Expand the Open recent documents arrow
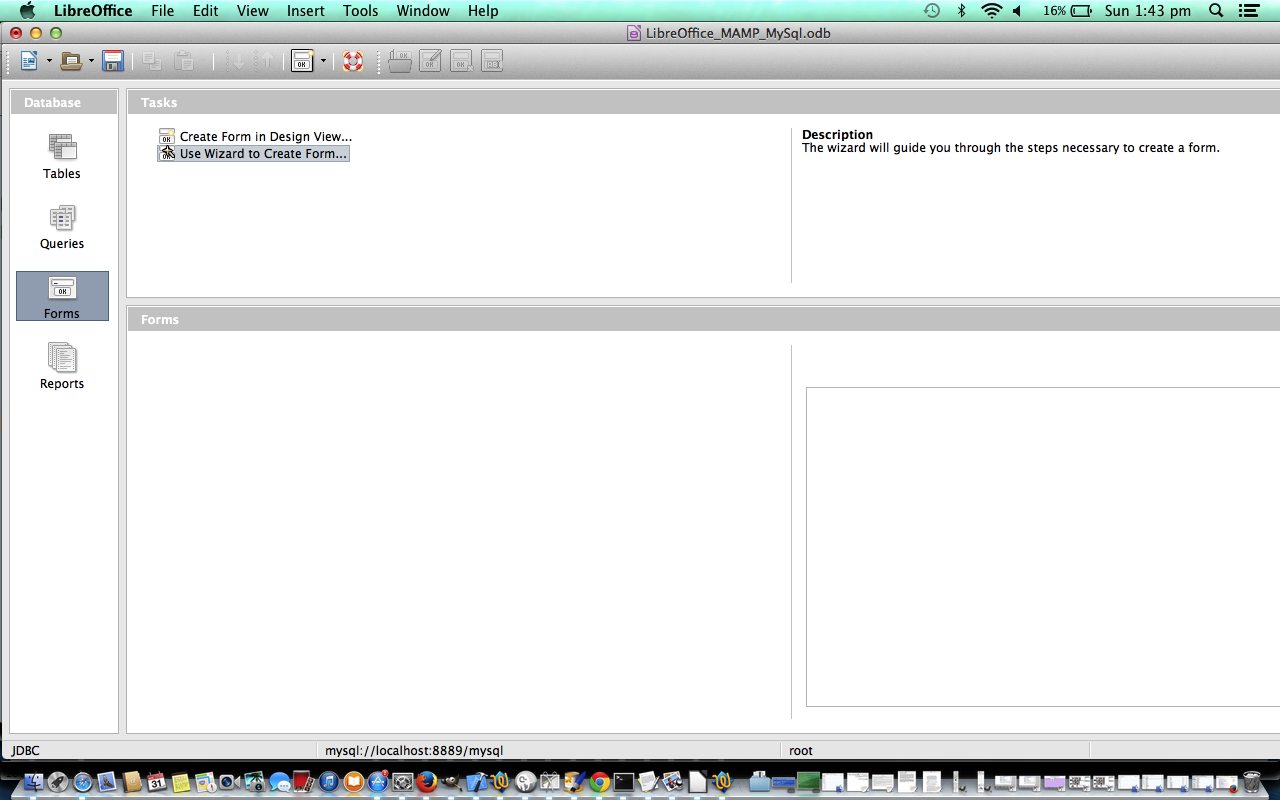 (91, 62)
